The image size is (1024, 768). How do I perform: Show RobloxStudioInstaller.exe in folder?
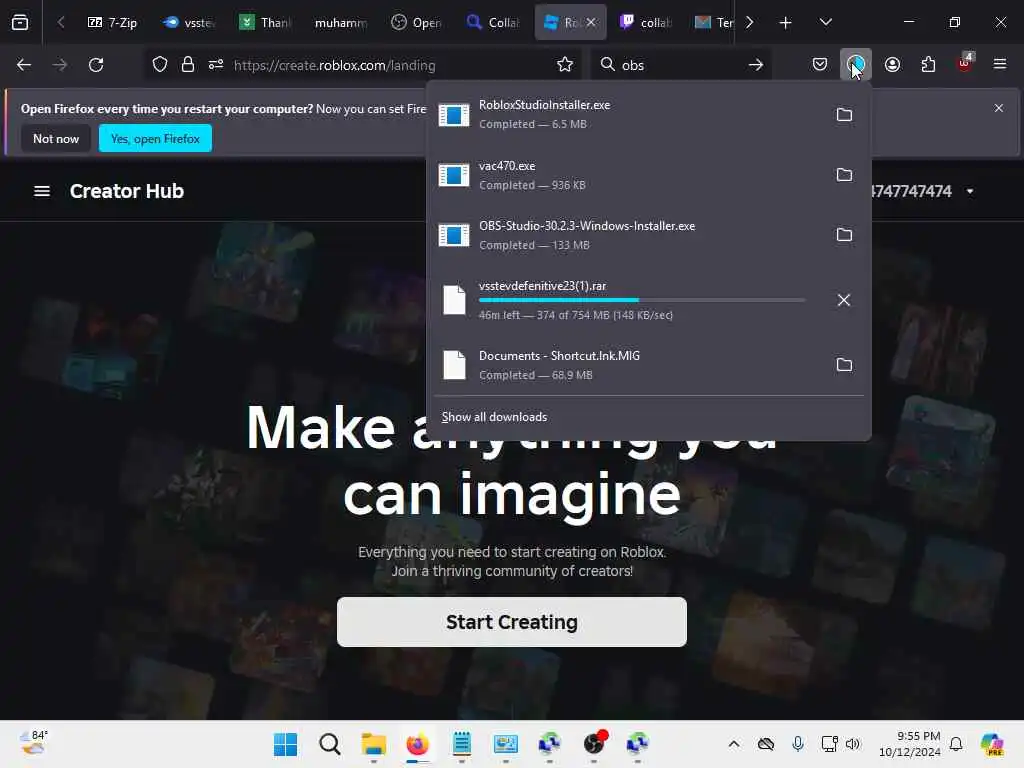coord(844,115)
